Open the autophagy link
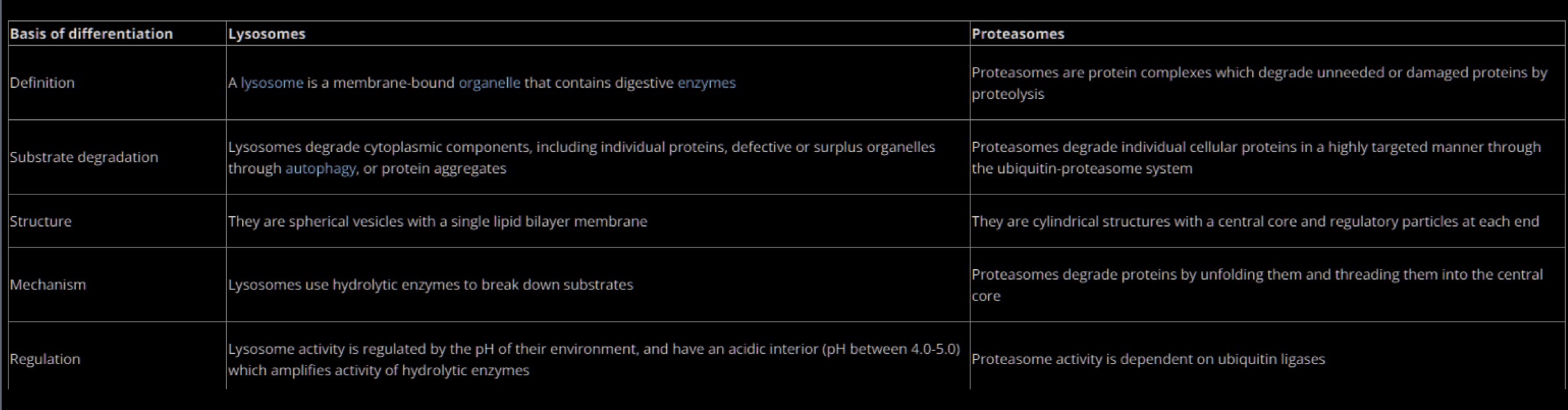The image size is (1568, 410). [320, 168]
